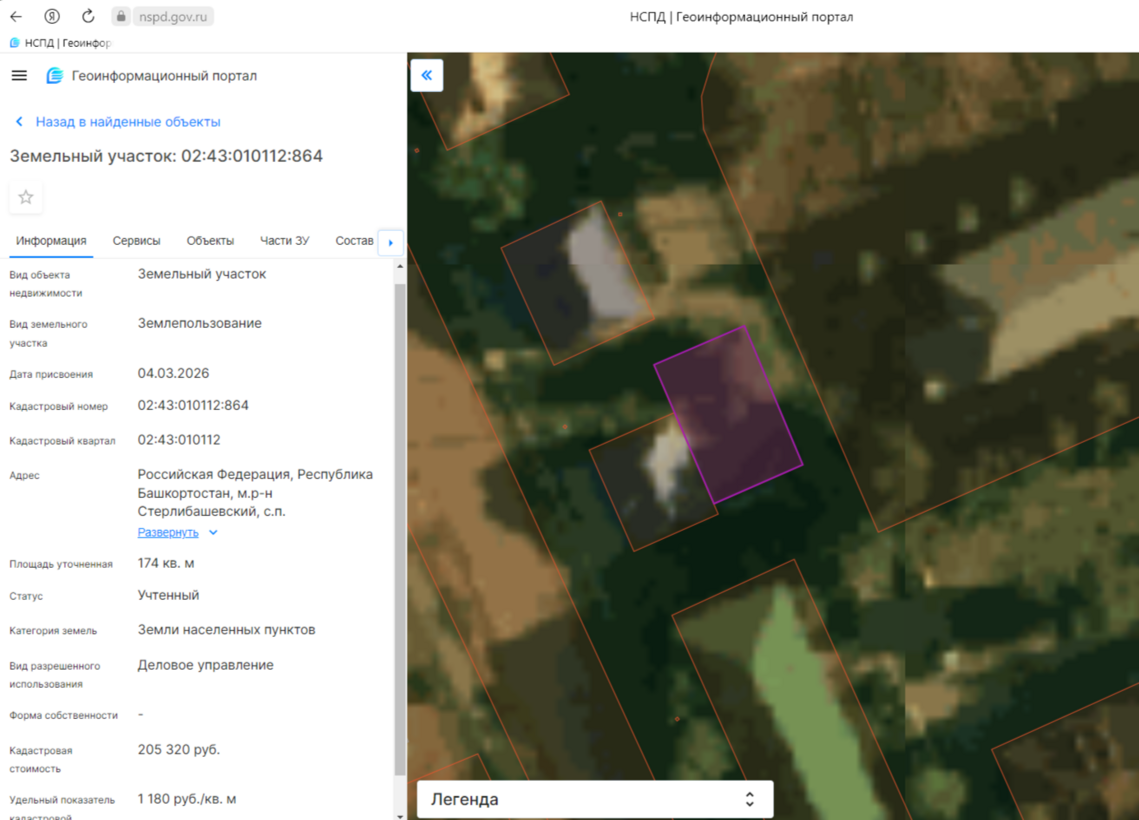Select the Информация tab
Screen dimensions: 1139x820
(51, 241)
